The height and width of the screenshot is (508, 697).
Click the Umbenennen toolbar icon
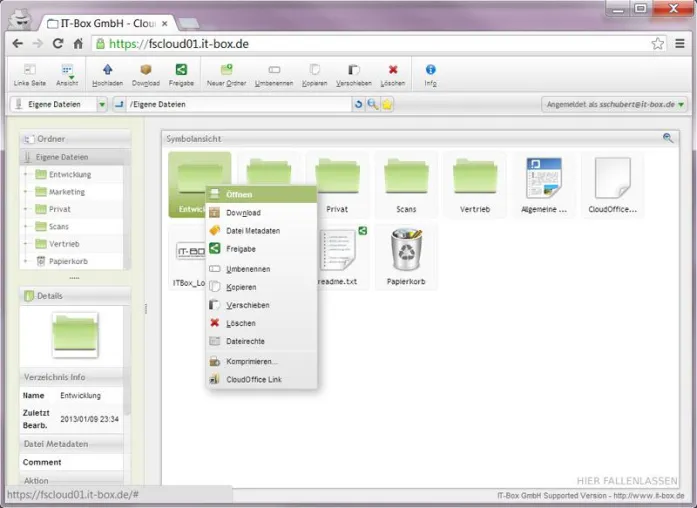pos(274,75)
